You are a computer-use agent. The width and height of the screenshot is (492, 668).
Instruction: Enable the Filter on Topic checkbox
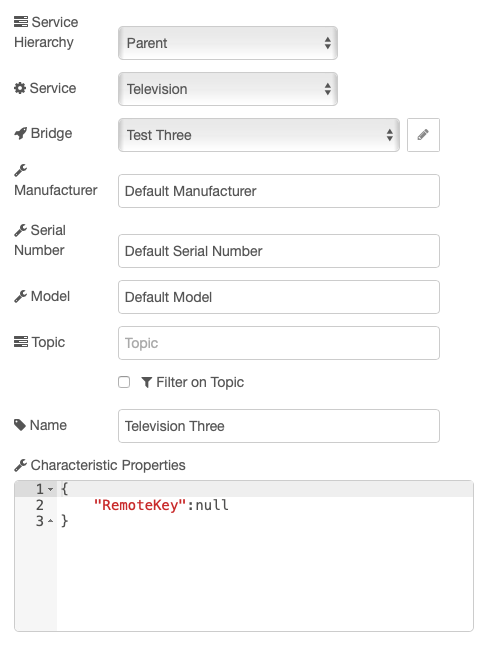pos(124,382)
